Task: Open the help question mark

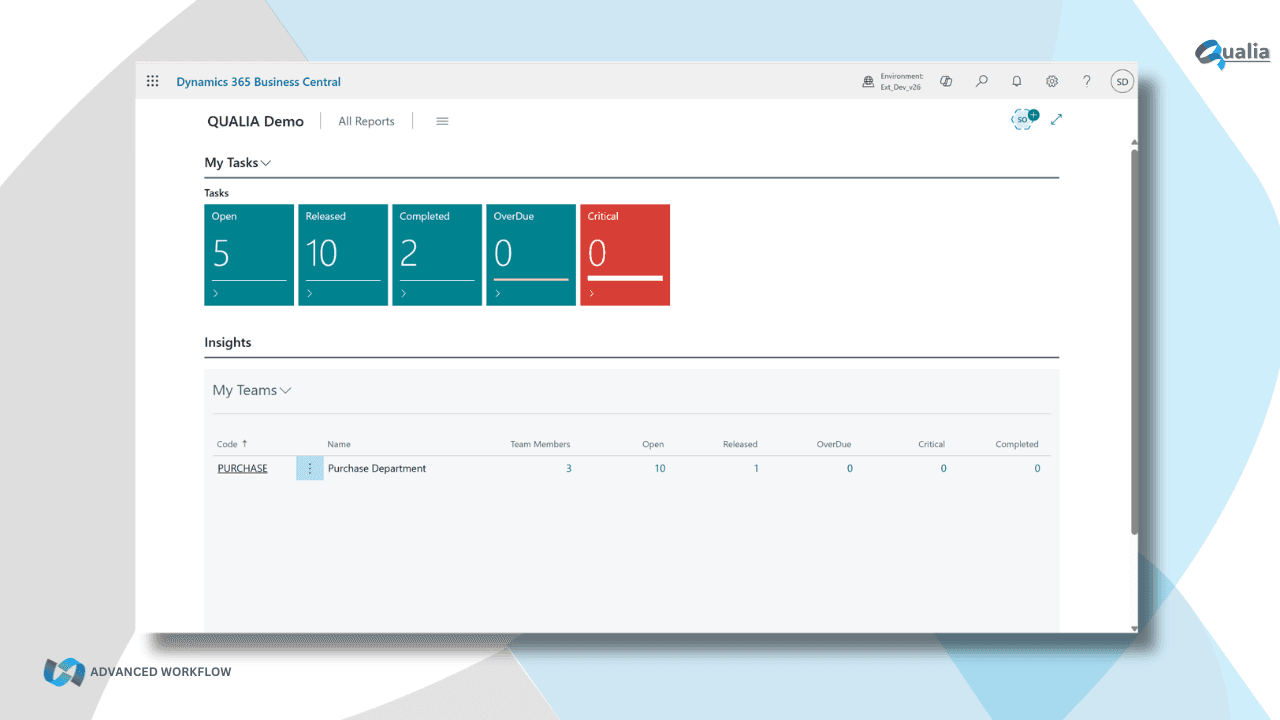Action: pyautogui.click(x=1087, y=82)
